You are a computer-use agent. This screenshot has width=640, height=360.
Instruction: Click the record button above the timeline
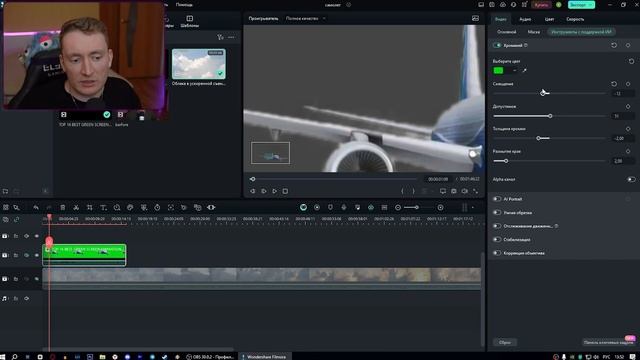[317, 207]
